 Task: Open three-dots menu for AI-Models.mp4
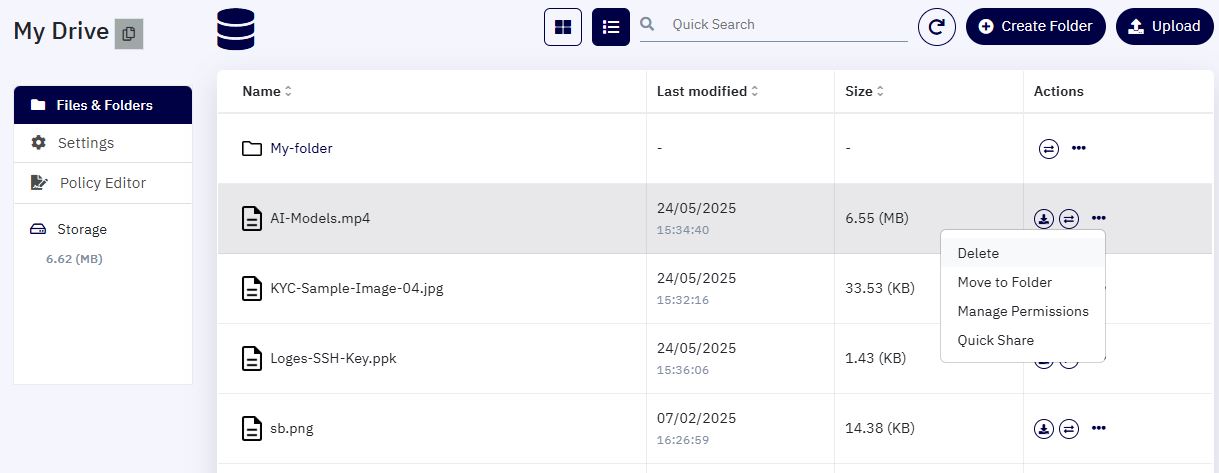pos(1099,218)
